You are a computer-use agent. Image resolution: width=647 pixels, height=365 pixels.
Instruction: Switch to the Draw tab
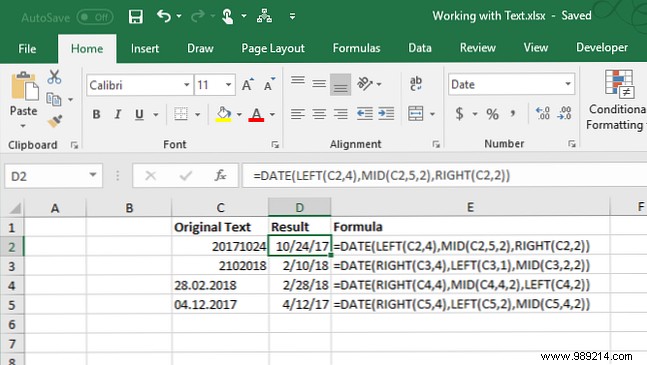coord(200,49)
